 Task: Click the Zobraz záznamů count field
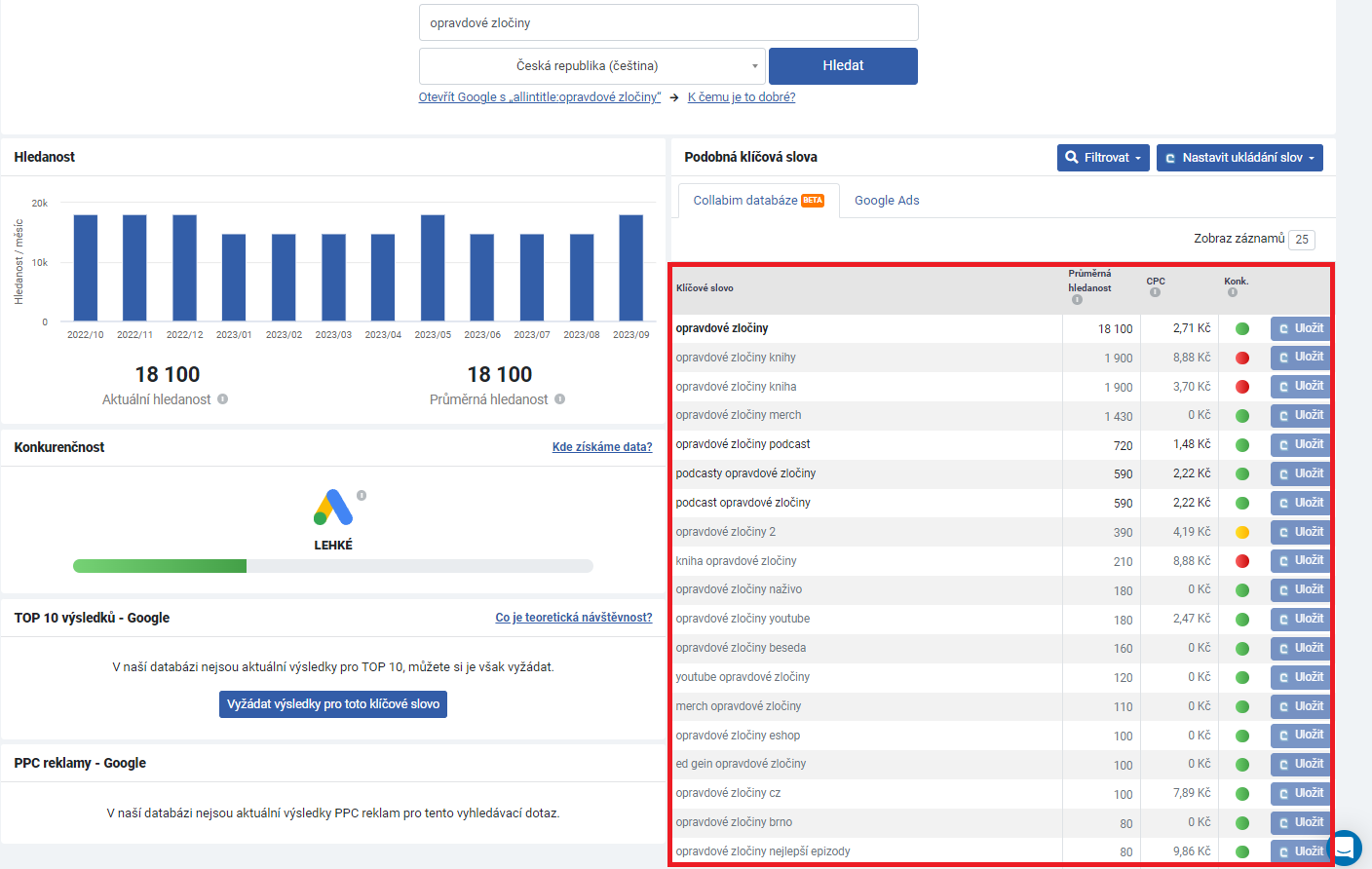tap(1302, 240)
